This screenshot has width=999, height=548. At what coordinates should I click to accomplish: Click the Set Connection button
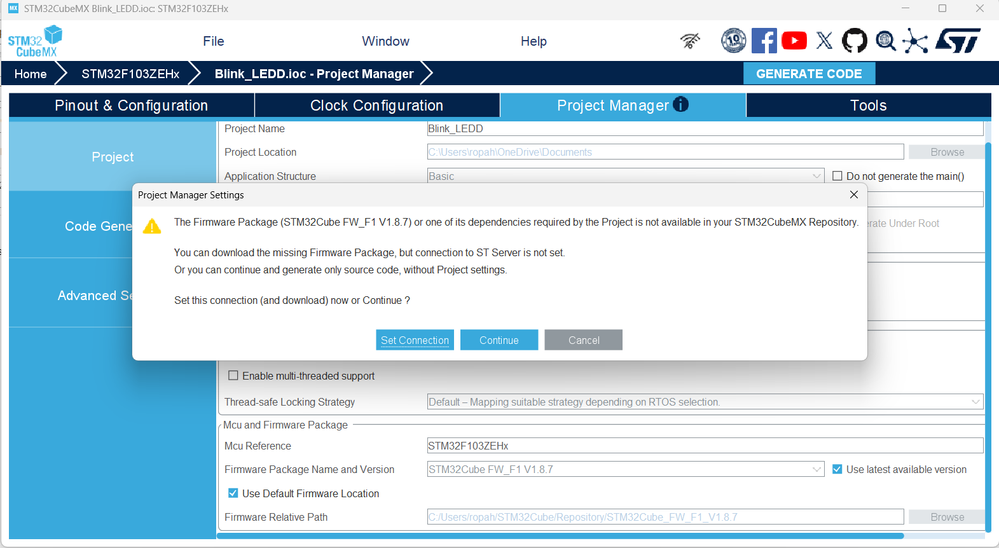pyautogui.click(x=415, y=340)
